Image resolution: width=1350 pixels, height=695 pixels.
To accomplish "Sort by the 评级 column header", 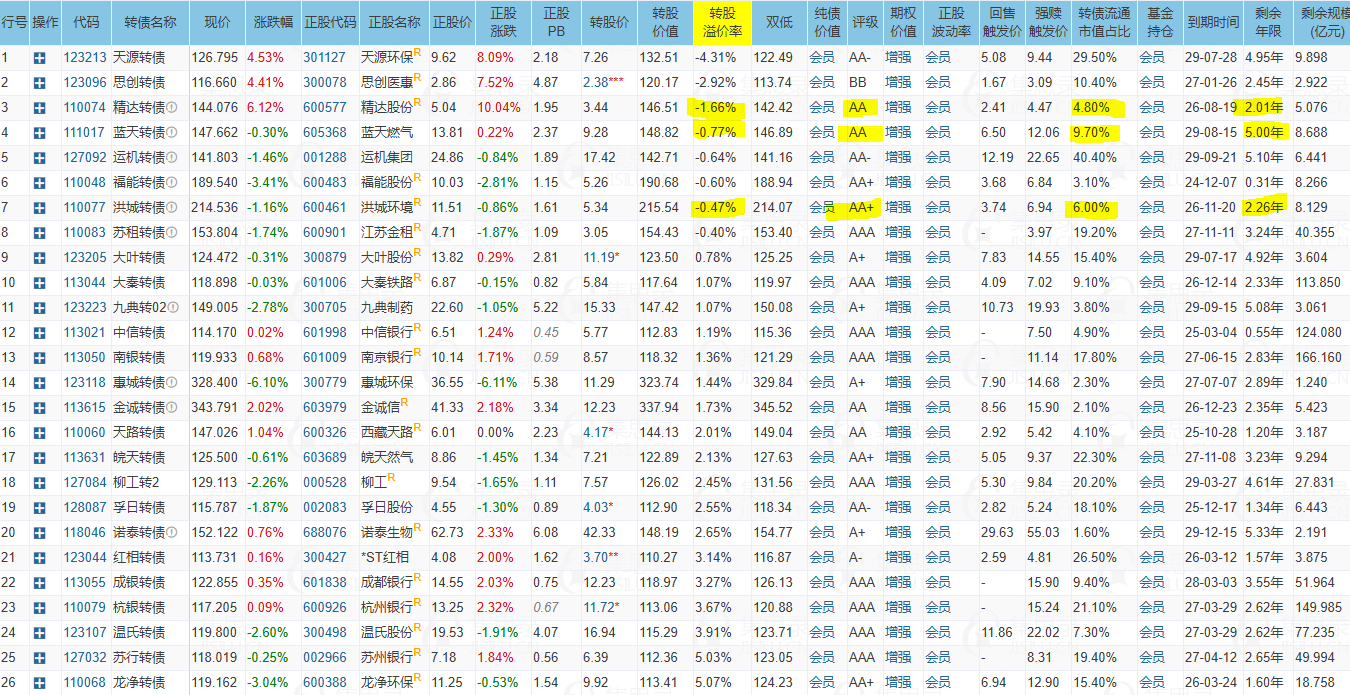I will 865,22.
